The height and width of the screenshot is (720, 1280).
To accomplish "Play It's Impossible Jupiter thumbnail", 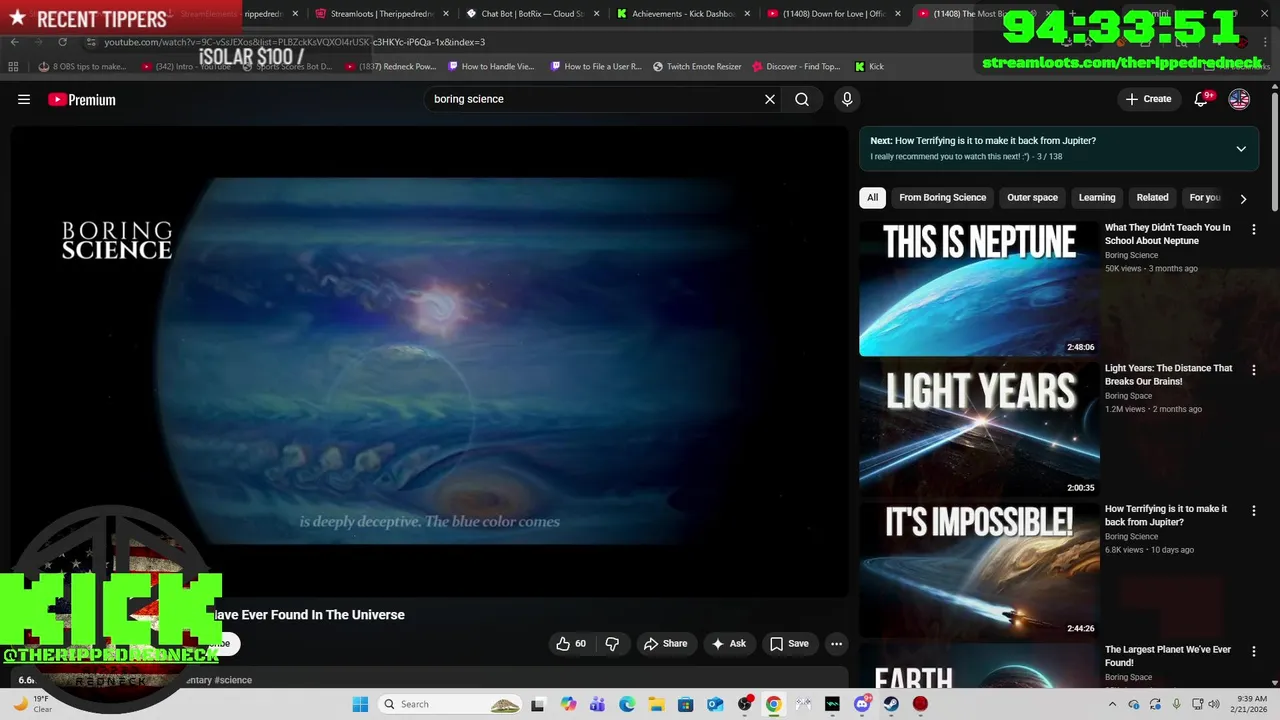I will pyautogui.click(x=979, y=570).
